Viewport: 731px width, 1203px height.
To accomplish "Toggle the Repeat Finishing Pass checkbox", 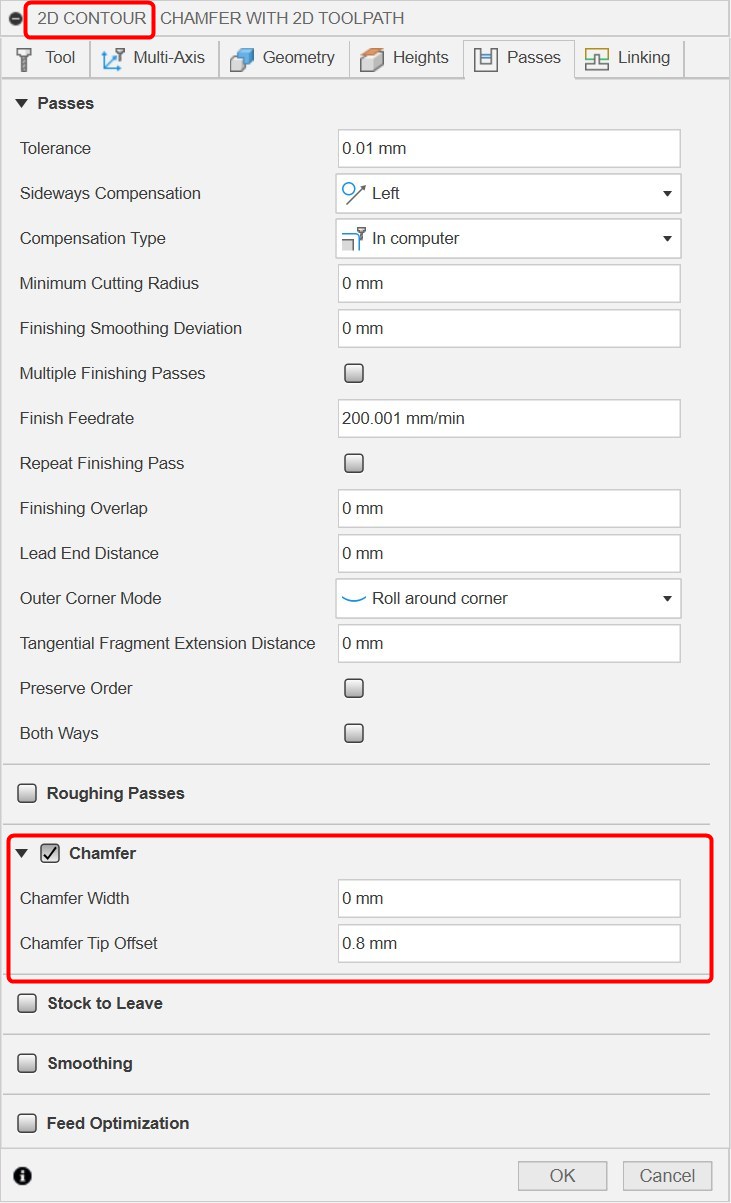I will pos(354,463).
